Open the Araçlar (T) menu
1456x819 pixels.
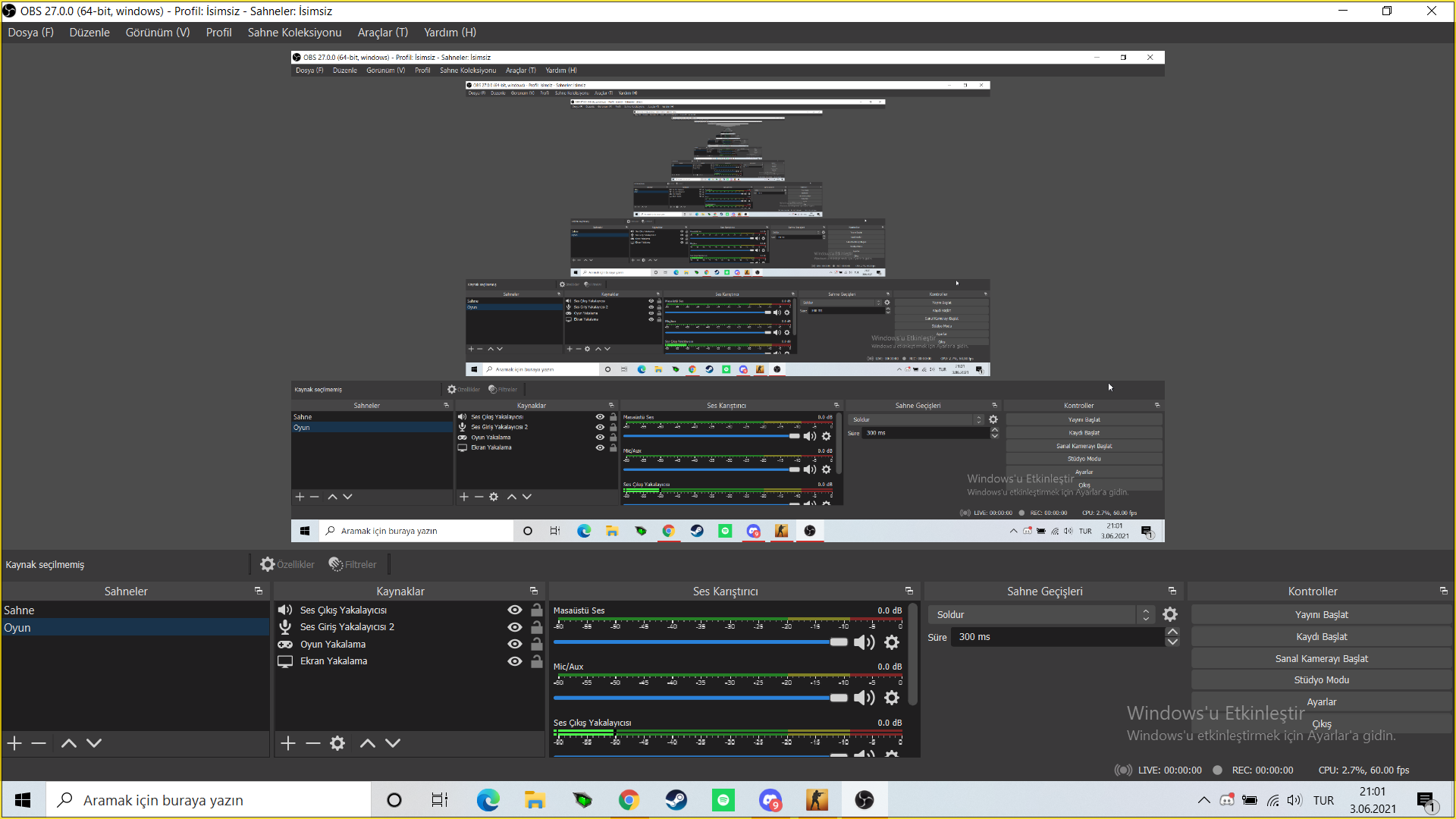tap(382, 33)
